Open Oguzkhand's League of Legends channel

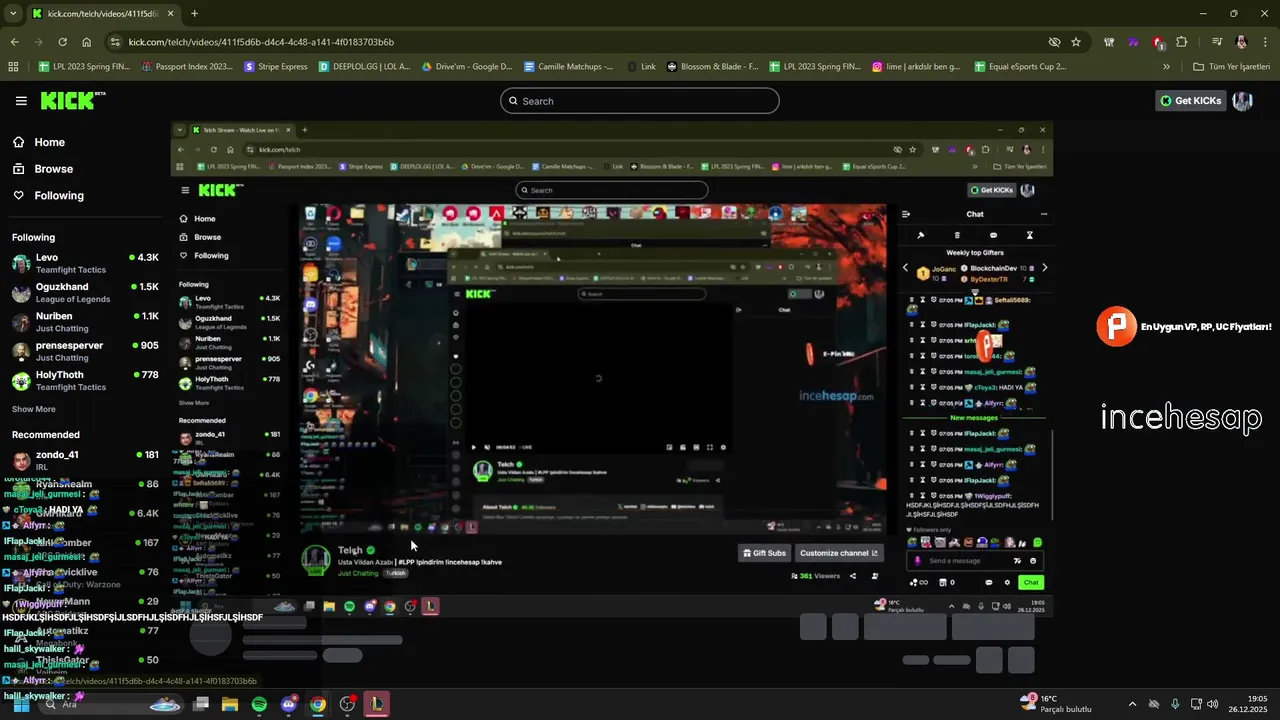(85, 293)
